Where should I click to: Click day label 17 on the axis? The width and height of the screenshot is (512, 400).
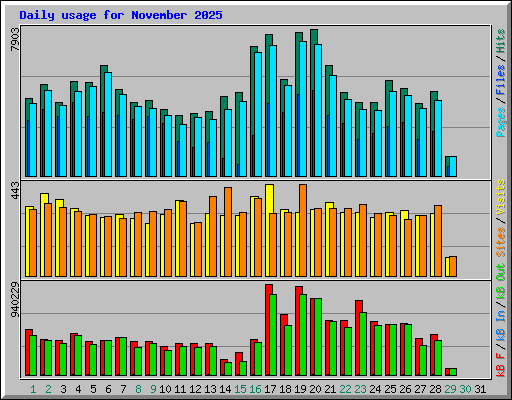270,389
